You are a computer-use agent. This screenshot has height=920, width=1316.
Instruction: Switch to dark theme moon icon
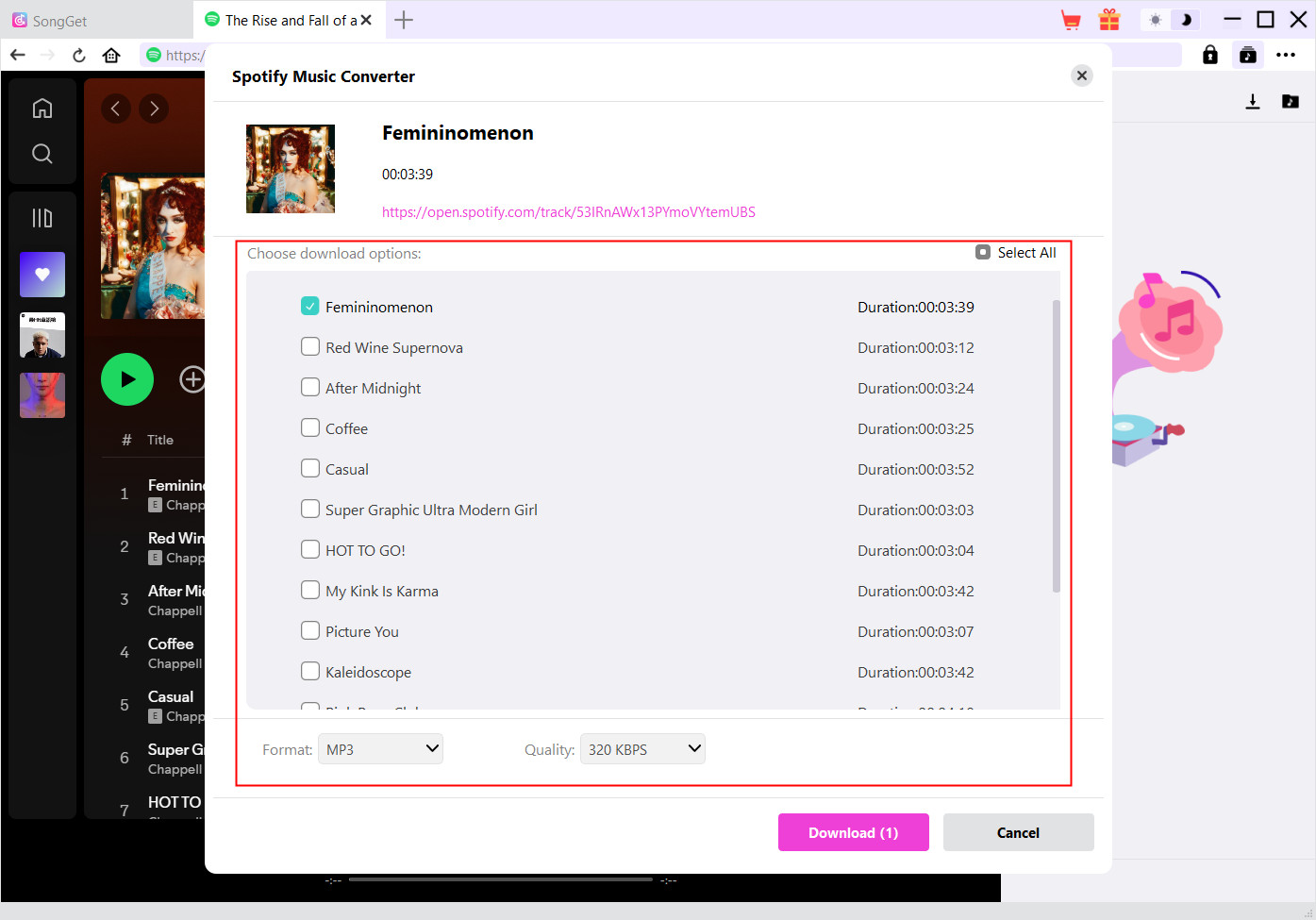click(1186, 20)
